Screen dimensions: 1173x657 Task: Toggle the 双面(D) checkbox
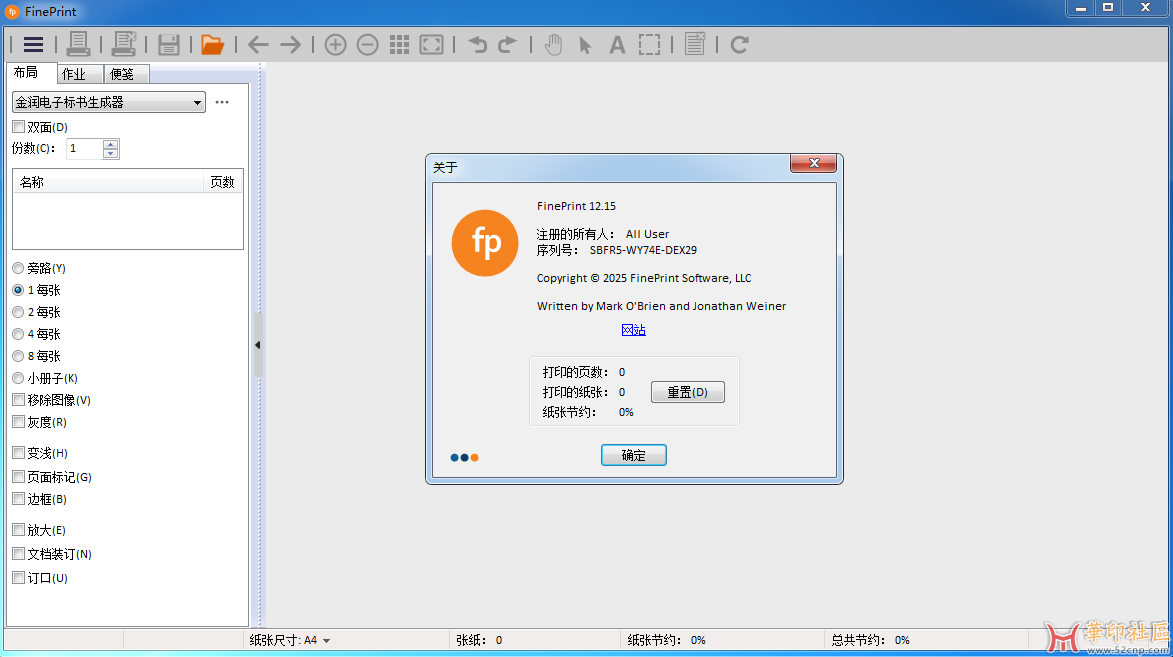coord(19,126)
